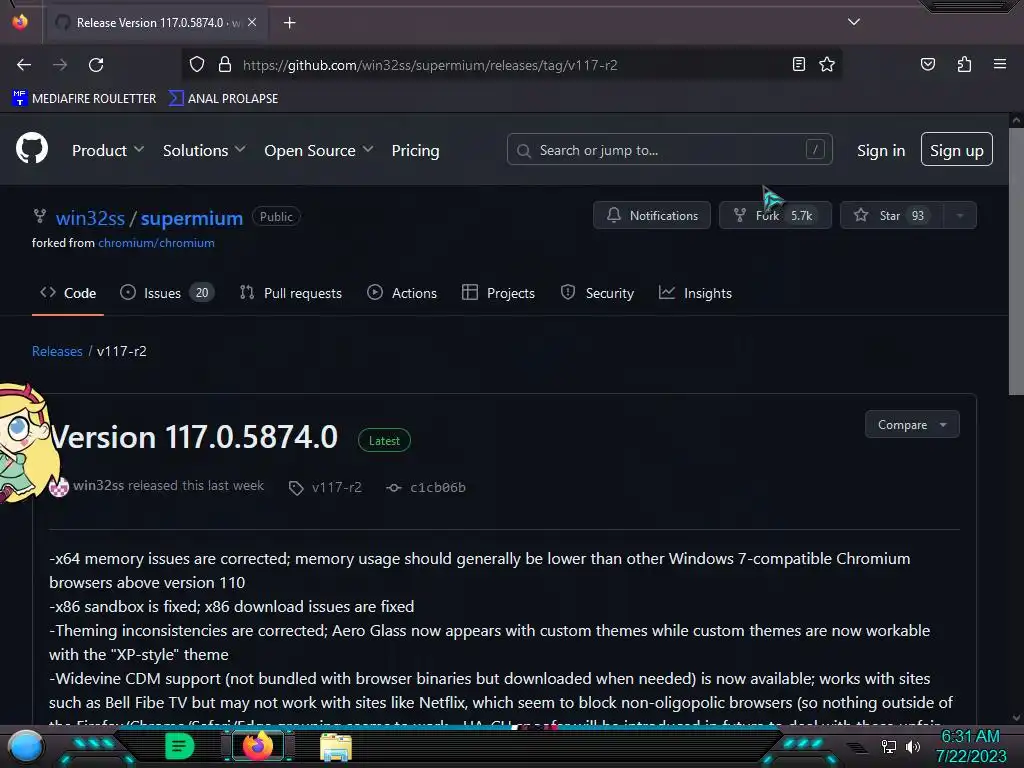
Task: Expand the Solutions menu
Action: coord(204,150)
